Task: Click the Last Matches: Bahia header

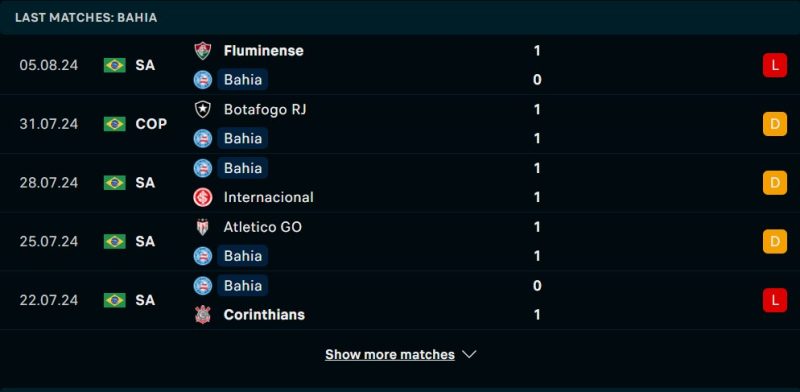Action: pos(86,17)
